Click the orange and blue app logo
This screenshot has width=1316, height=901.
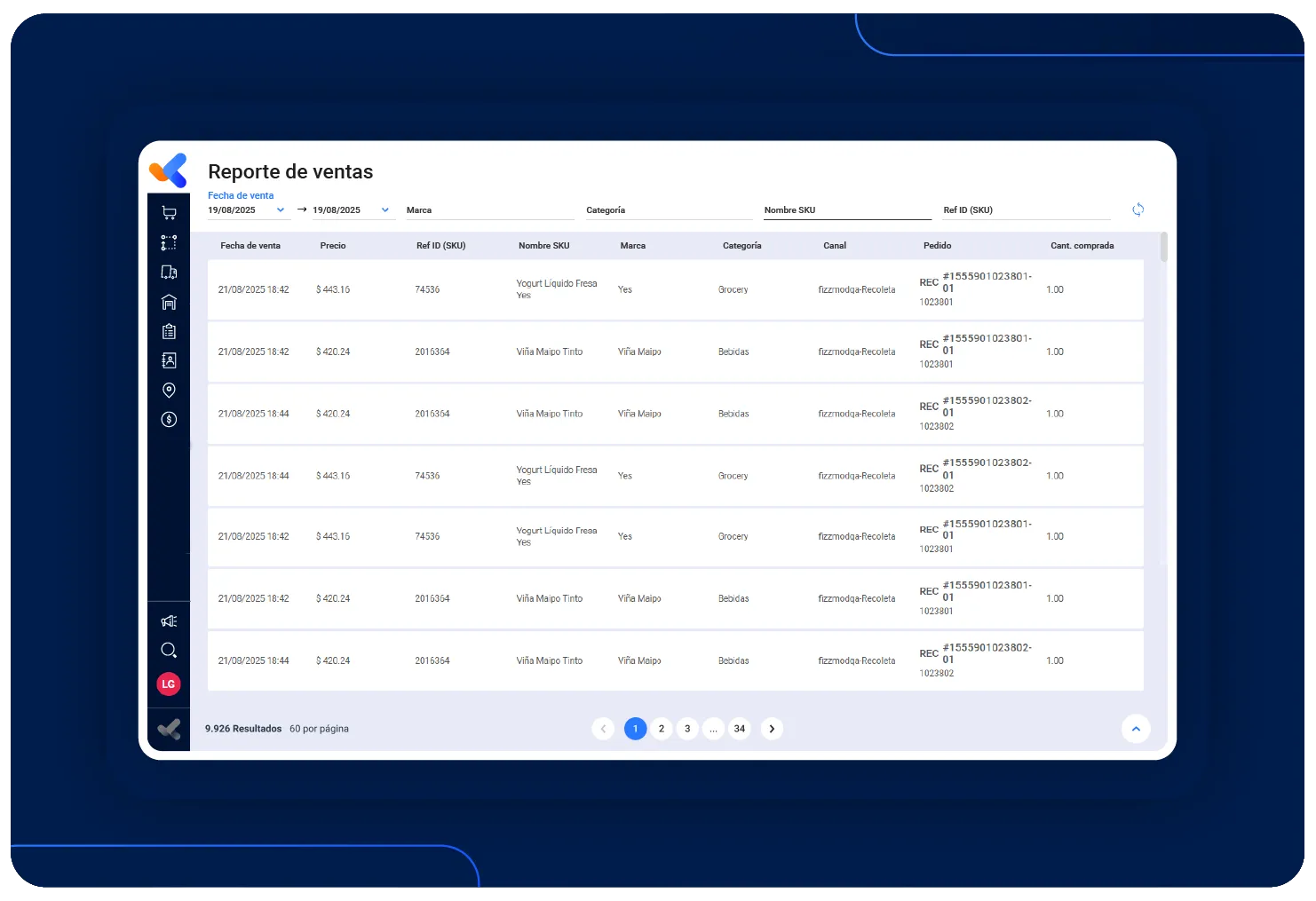coord(169,170)
